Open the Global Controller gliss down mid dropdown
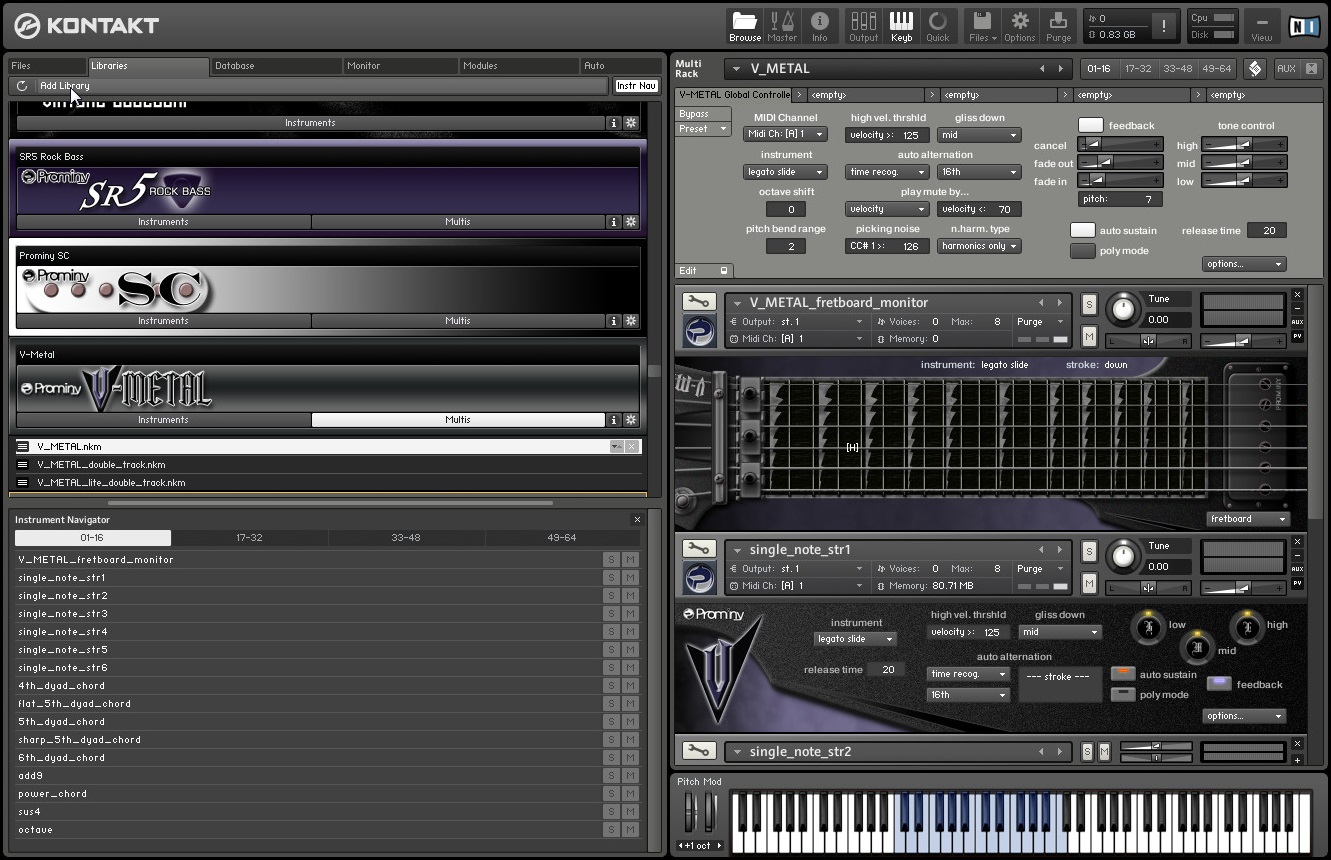The width and height of the screenshot is (1331, 860). 979,135
